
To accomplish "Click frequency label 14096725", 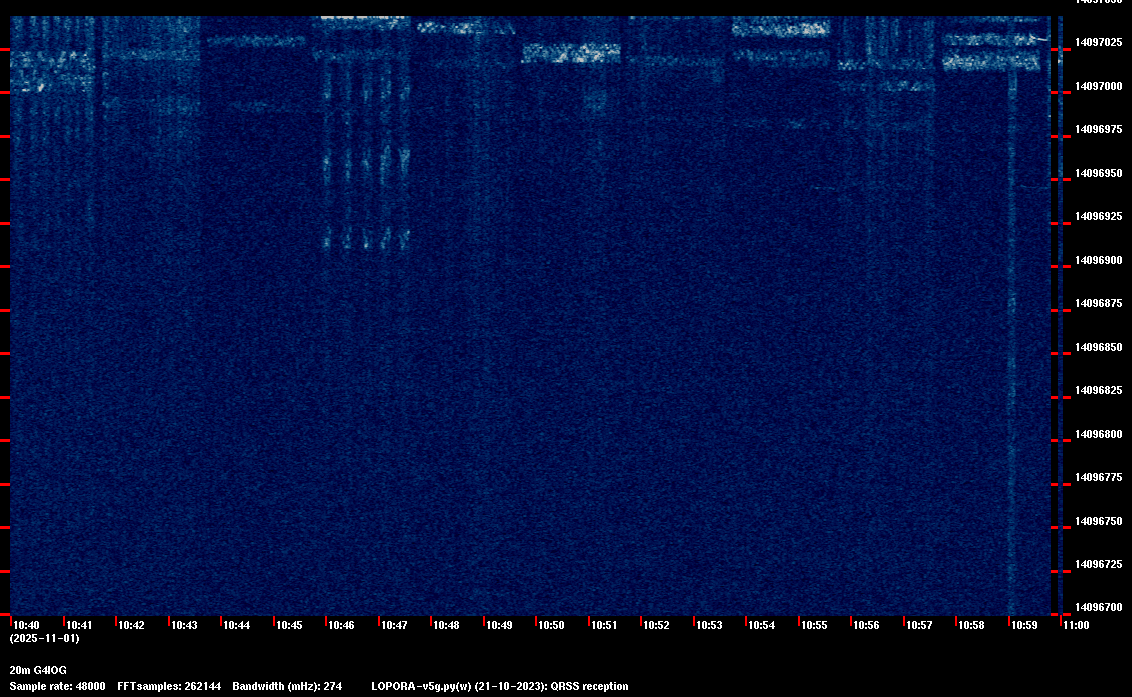I will click(x=1099, y=564).
